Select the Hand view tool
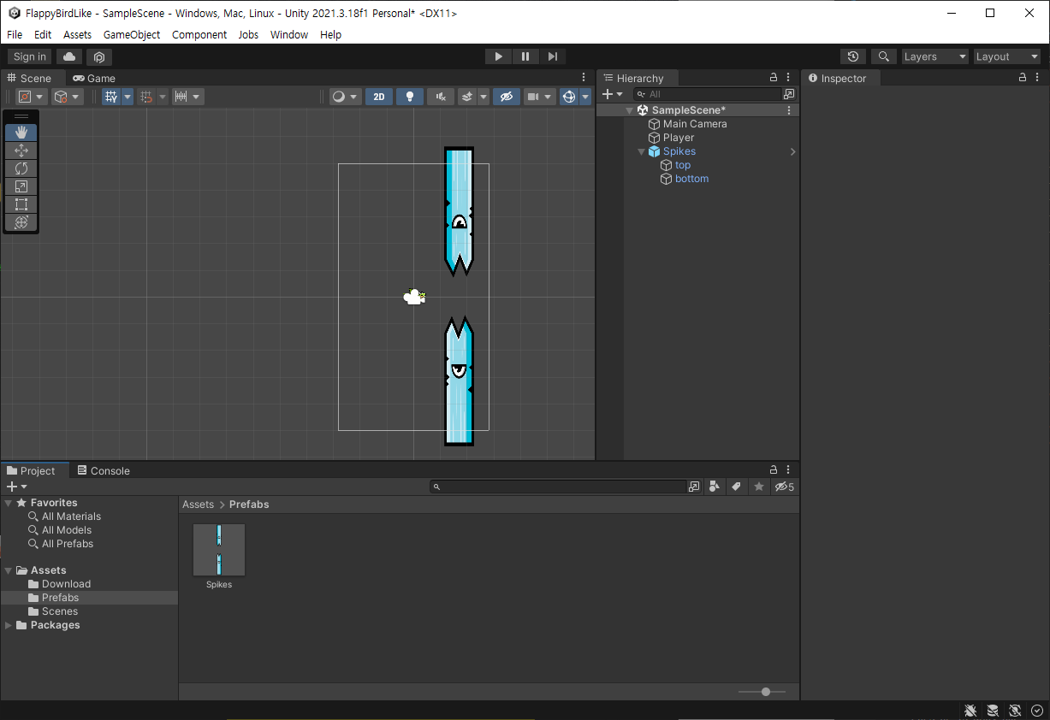This screenshot has height=720, width=1050. [21, 133]
